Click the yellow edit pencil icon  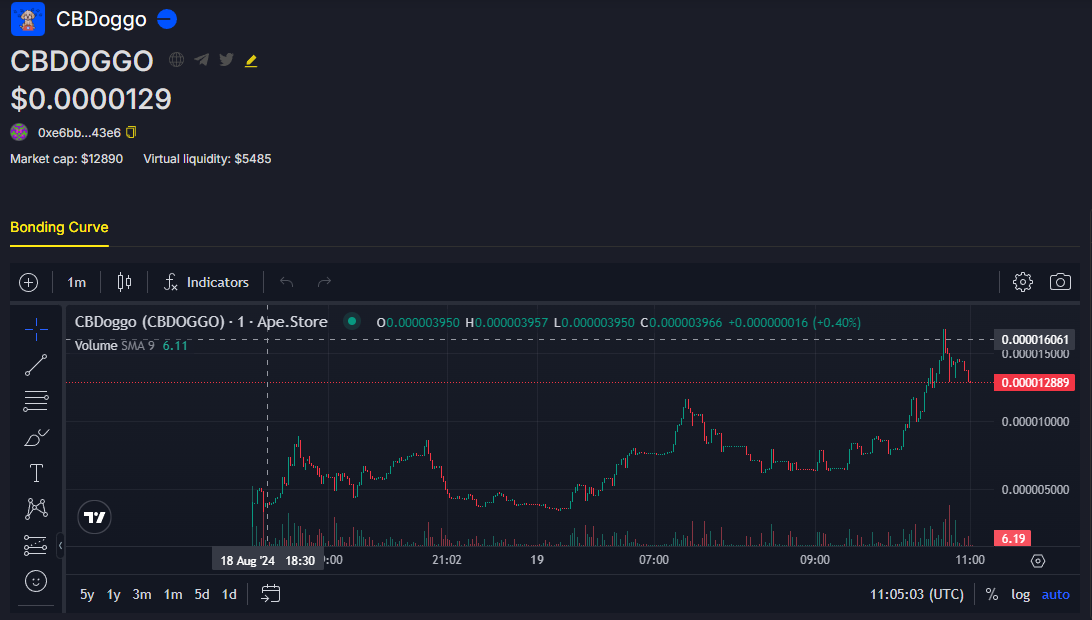coord(251,61)
